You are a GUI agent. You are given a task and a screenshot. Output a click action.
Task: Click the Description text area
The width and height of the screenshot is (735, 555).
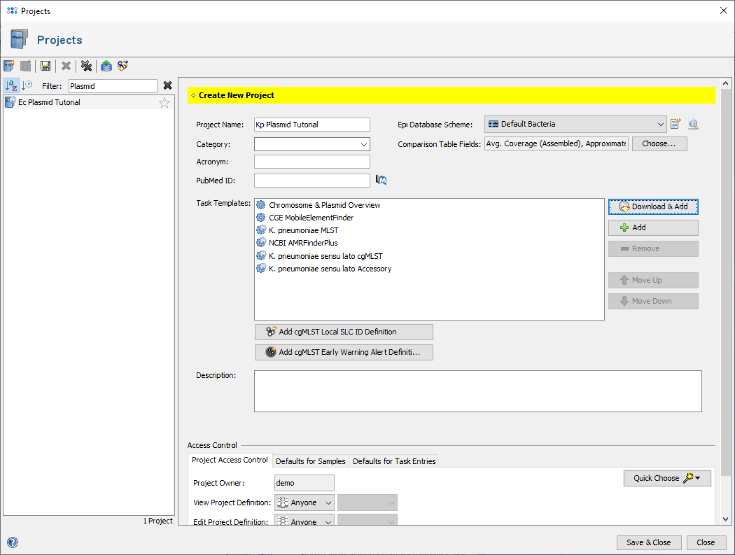point(478,391)
